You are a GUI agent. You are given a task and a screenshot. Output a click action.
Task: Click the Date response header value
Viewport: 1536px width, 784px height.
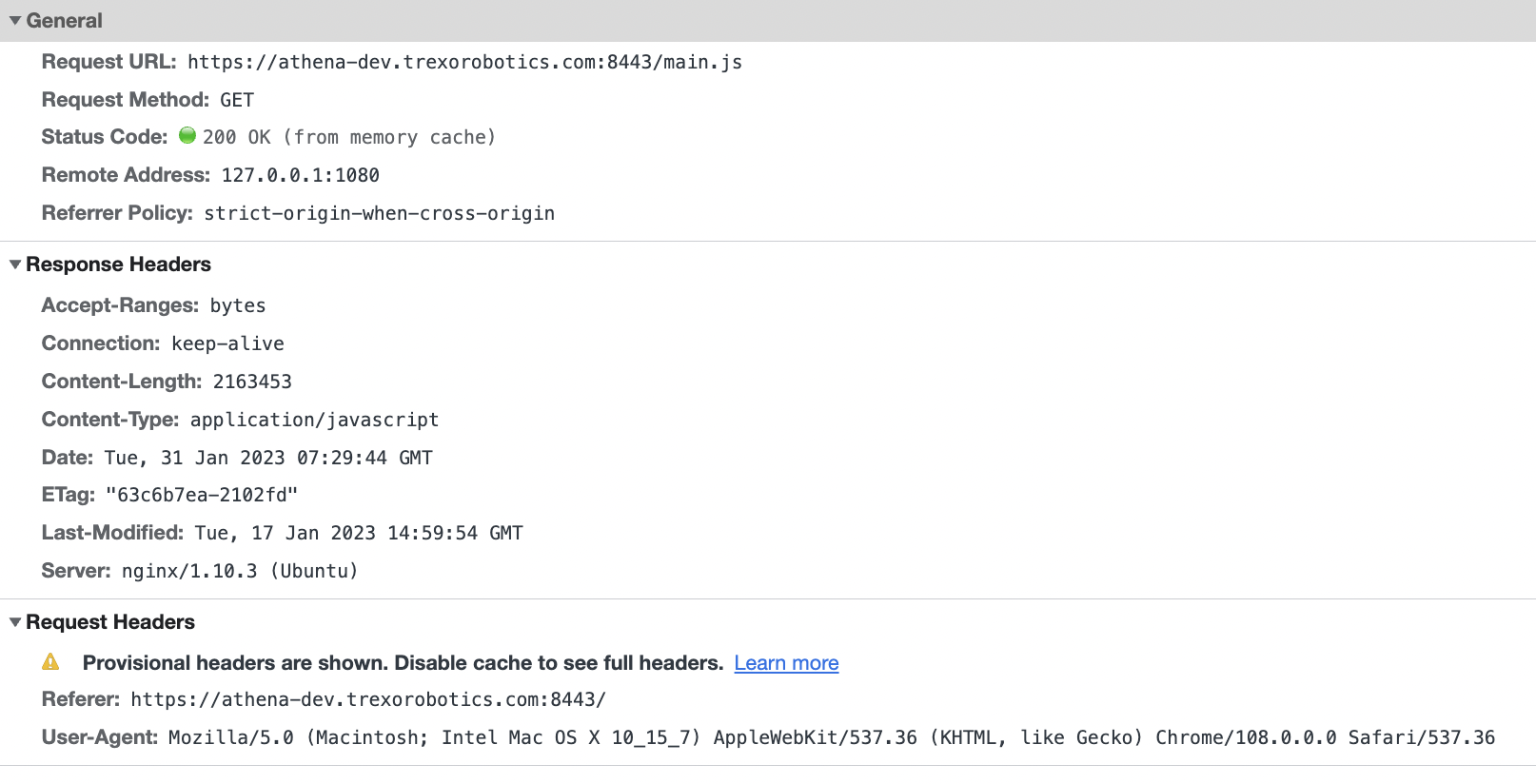point(266,457)
